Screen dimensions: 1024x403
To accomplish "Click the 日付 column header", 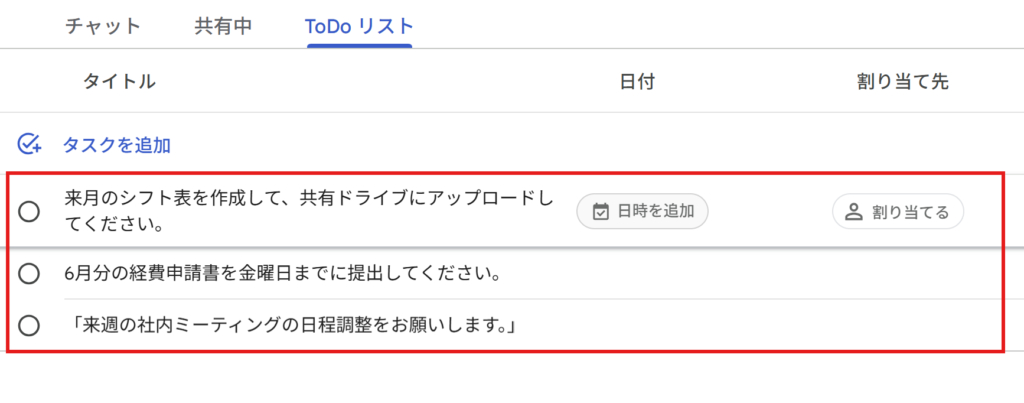I will [637, 82].
